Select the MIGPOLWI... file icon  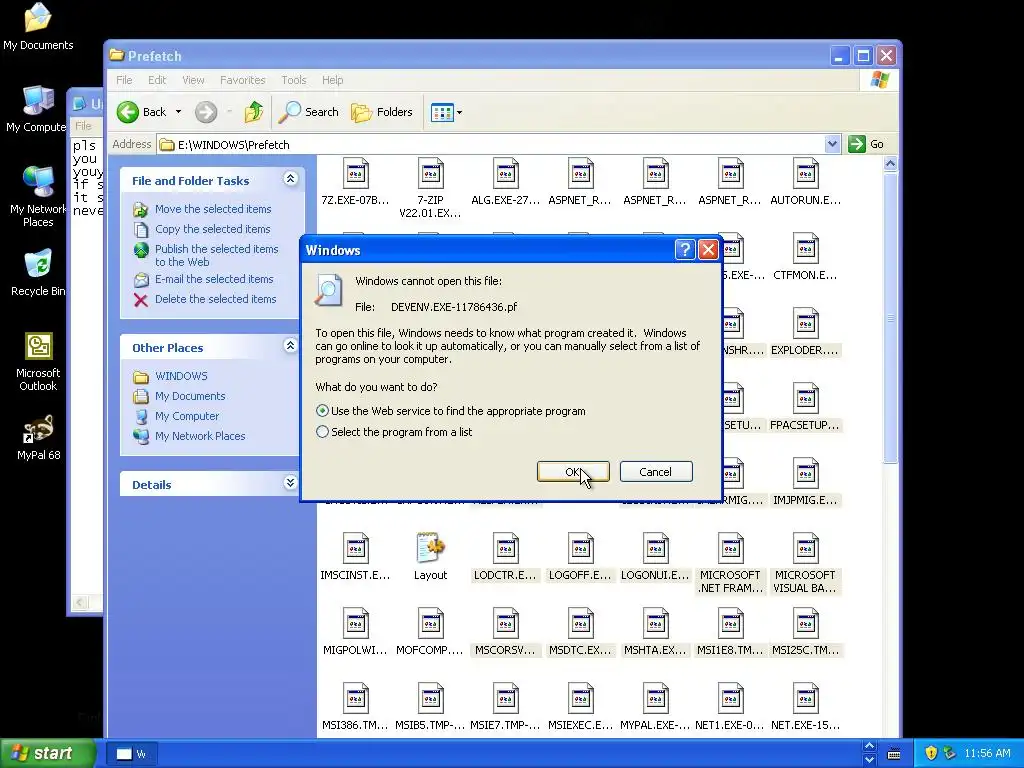pos(355,624)
